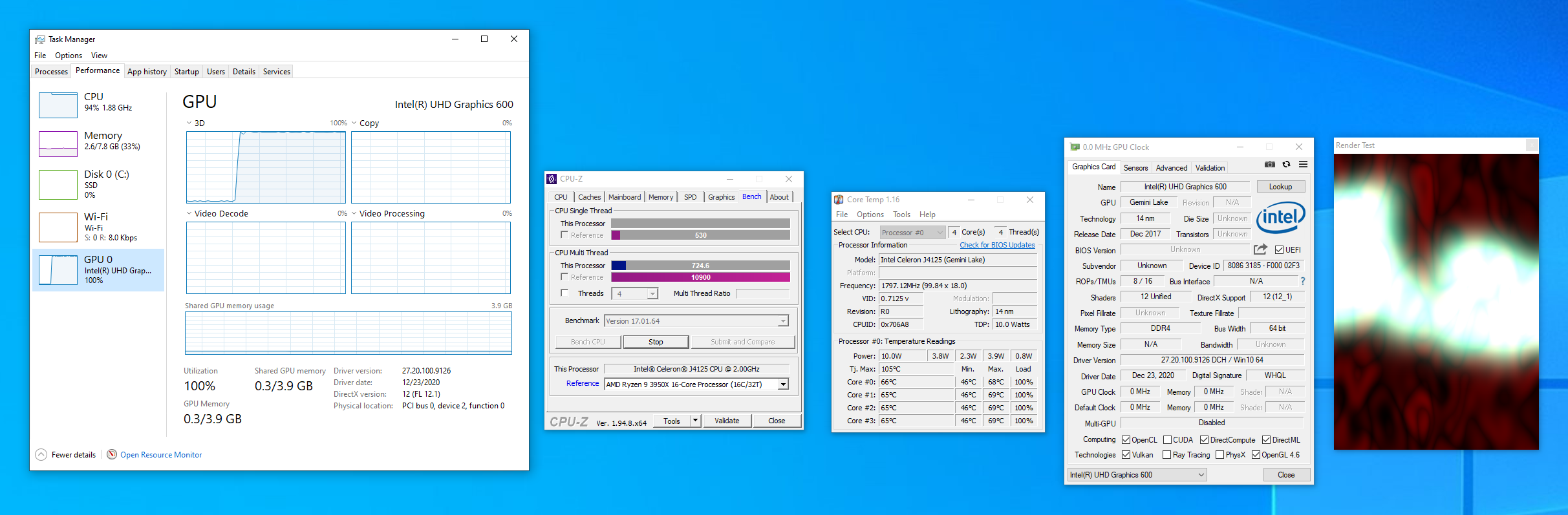Click the Open Resource Monitor link

click(161, 455)
